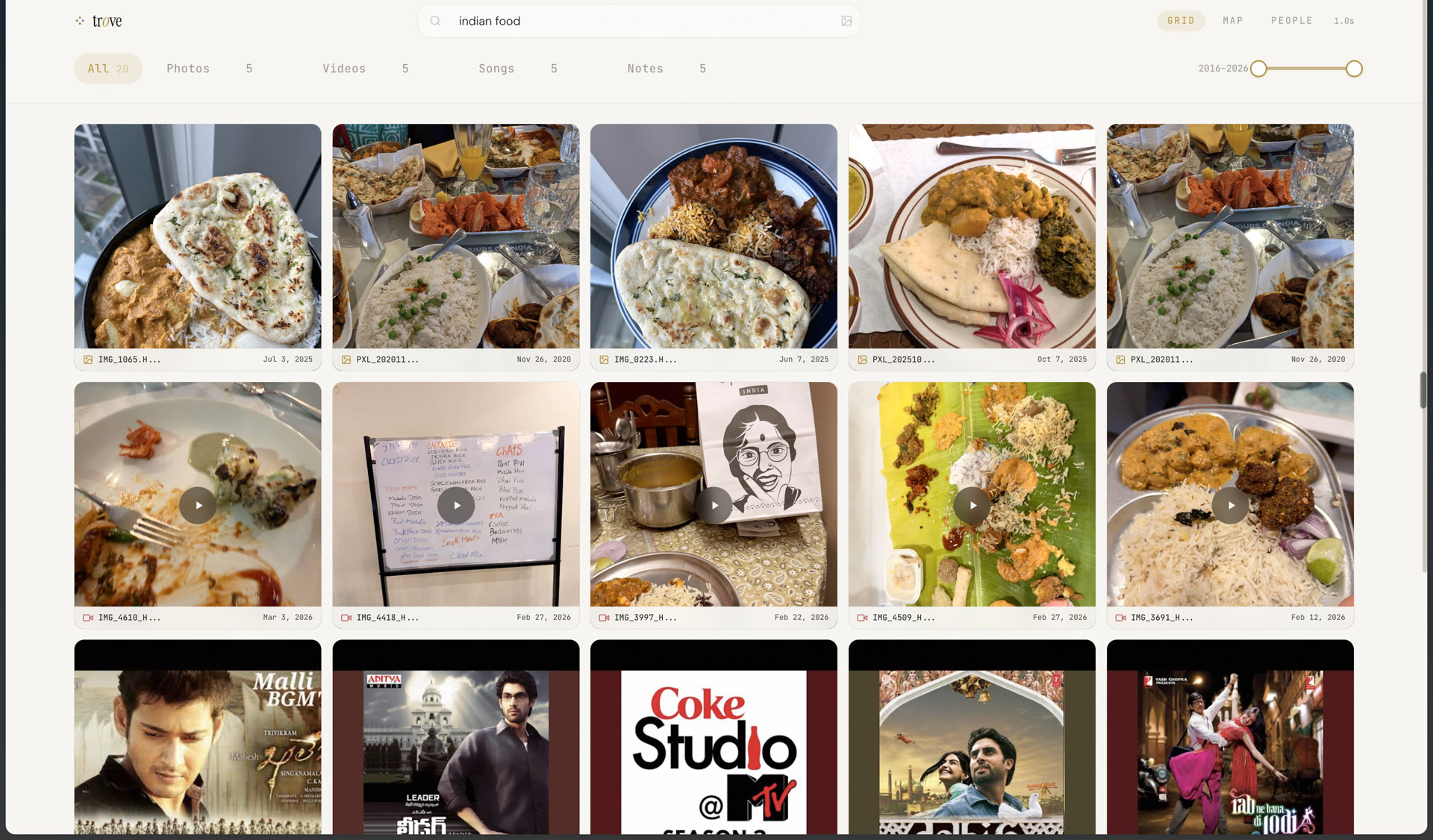Switch to the Notes tab
The width and height of the screenshot is (1433, 840).
(666, 69)
